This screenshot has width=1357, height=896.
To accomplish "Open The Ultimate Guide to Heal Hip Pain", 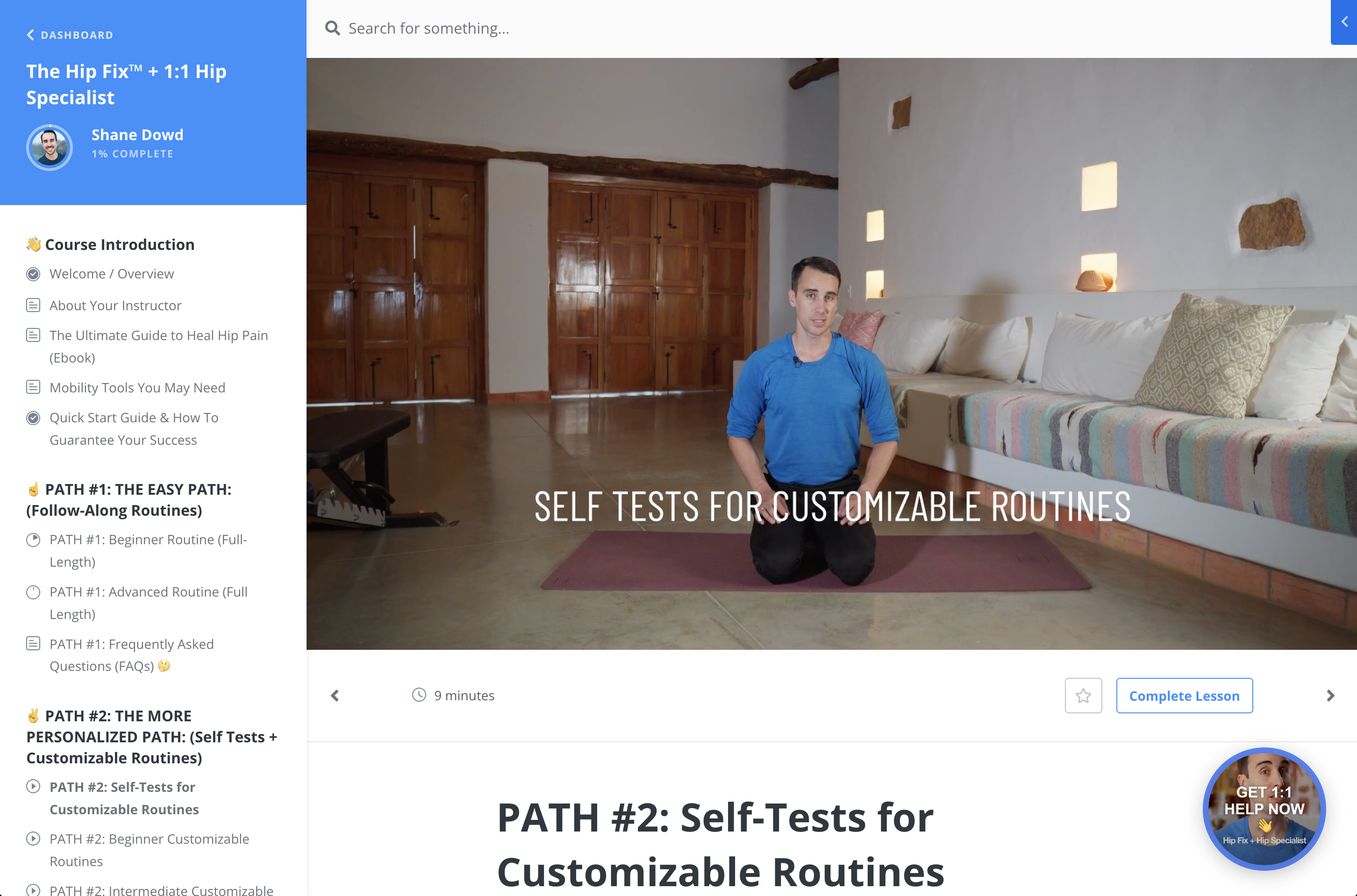I will [x=158, y=346].
